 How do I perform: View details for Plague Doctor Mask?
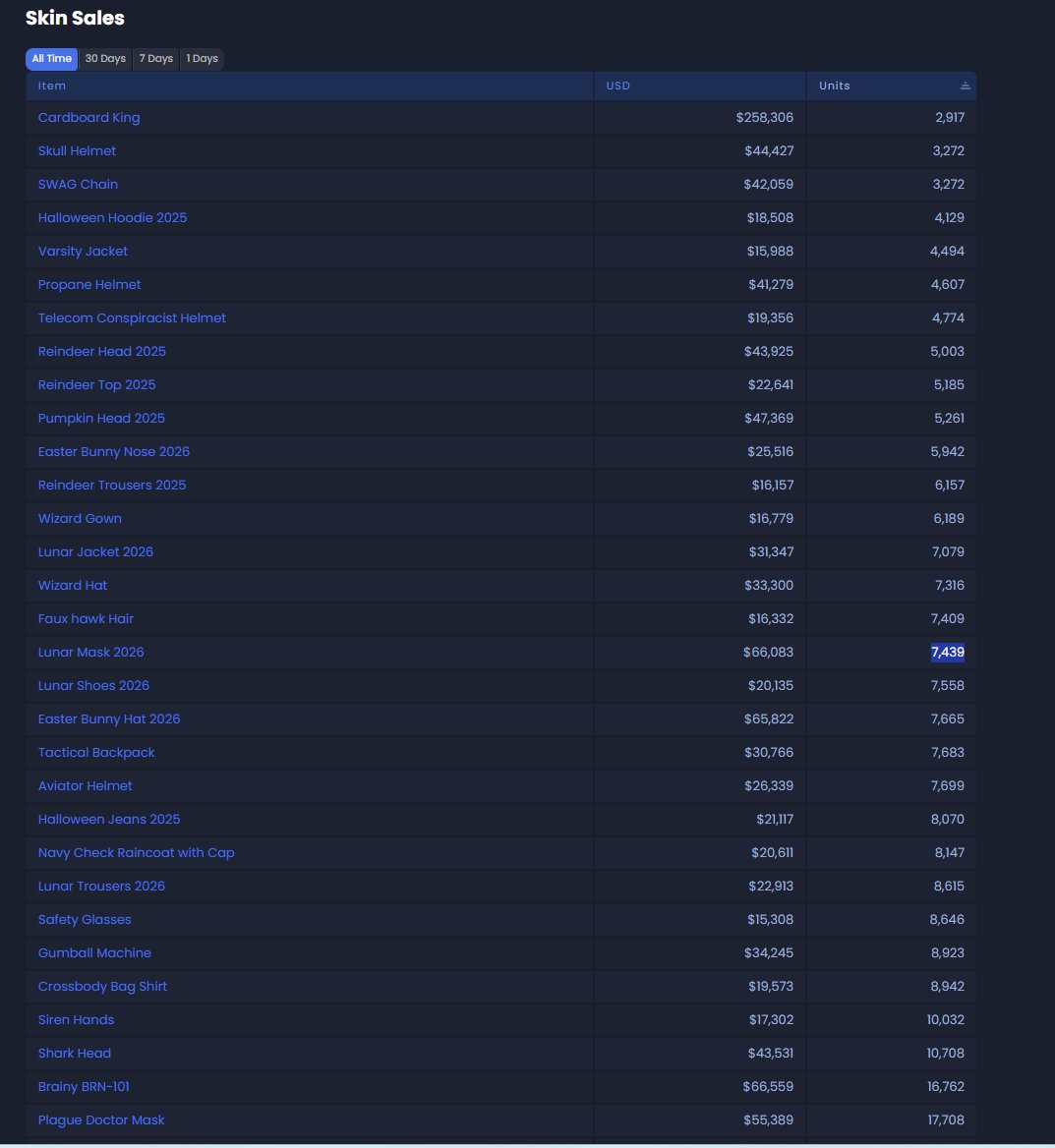tap(101, 1119)
